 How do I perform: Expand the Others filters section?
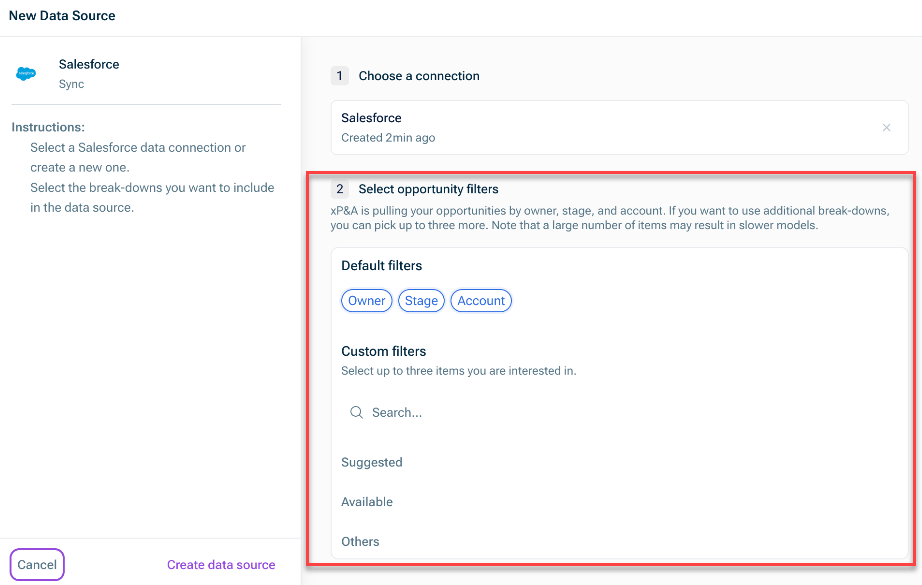tap(360, 541)
